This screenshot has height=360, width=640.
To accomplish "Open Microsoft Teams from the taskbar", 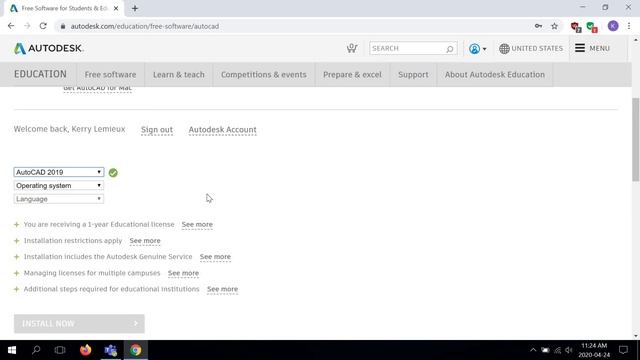I will [111, 350].
